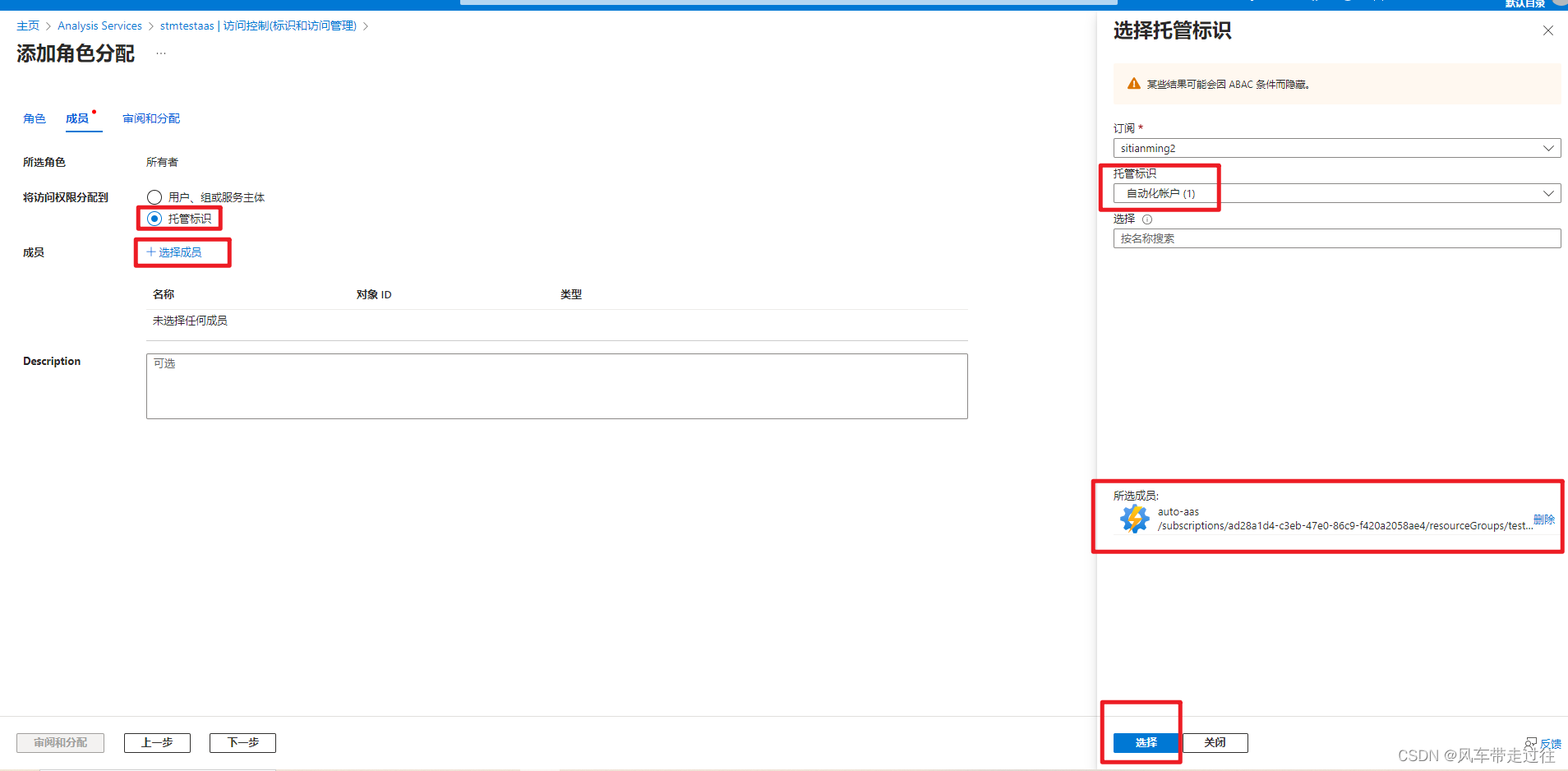Click the stmtestaas 访问控制 breadcrumb link
1568x771 pixels.
[258, 25]
